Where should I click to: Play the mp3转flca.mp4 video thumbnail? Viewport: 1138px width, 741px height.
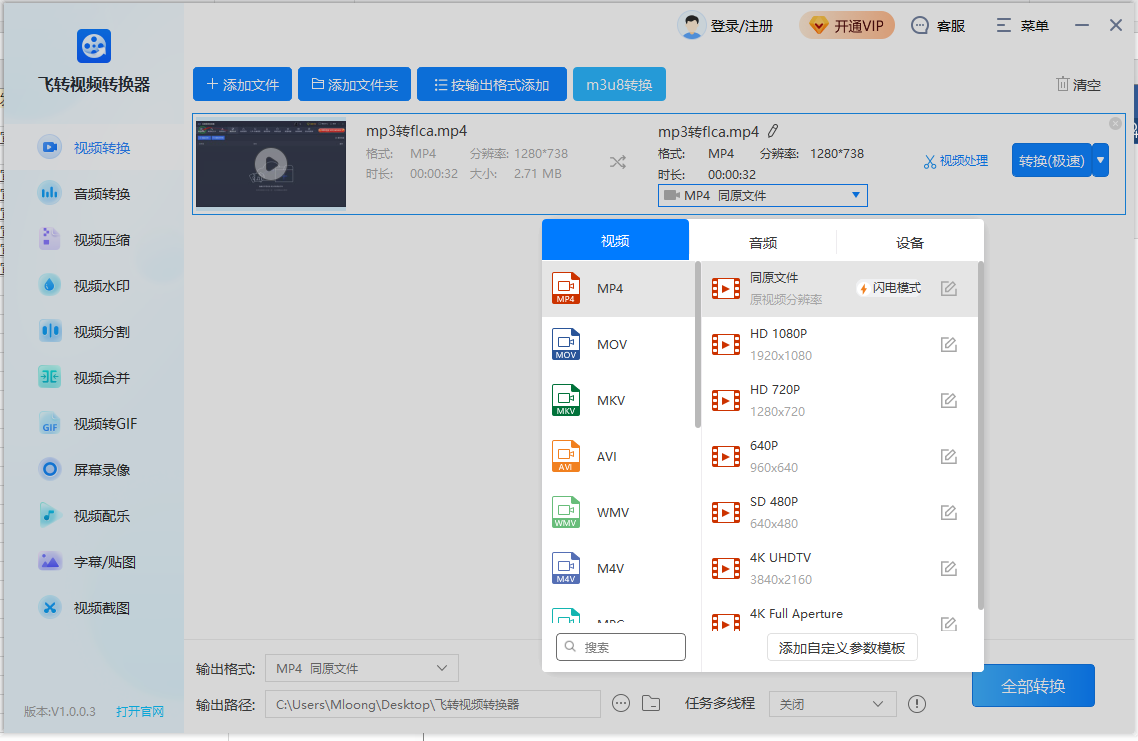coord(270,164)
